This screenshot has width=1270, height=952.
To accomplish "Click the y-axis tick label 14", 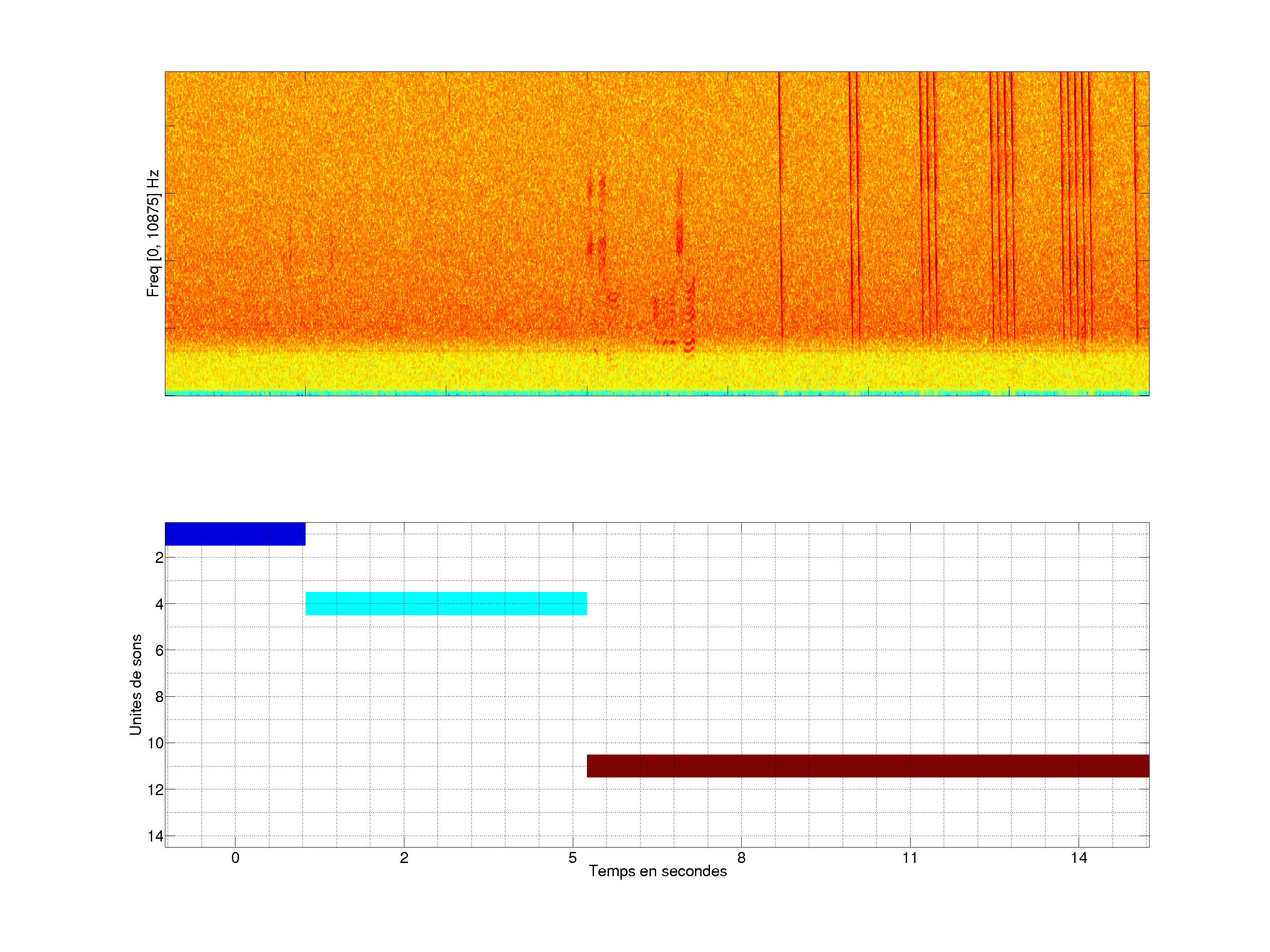I will [x=156, y=837].
